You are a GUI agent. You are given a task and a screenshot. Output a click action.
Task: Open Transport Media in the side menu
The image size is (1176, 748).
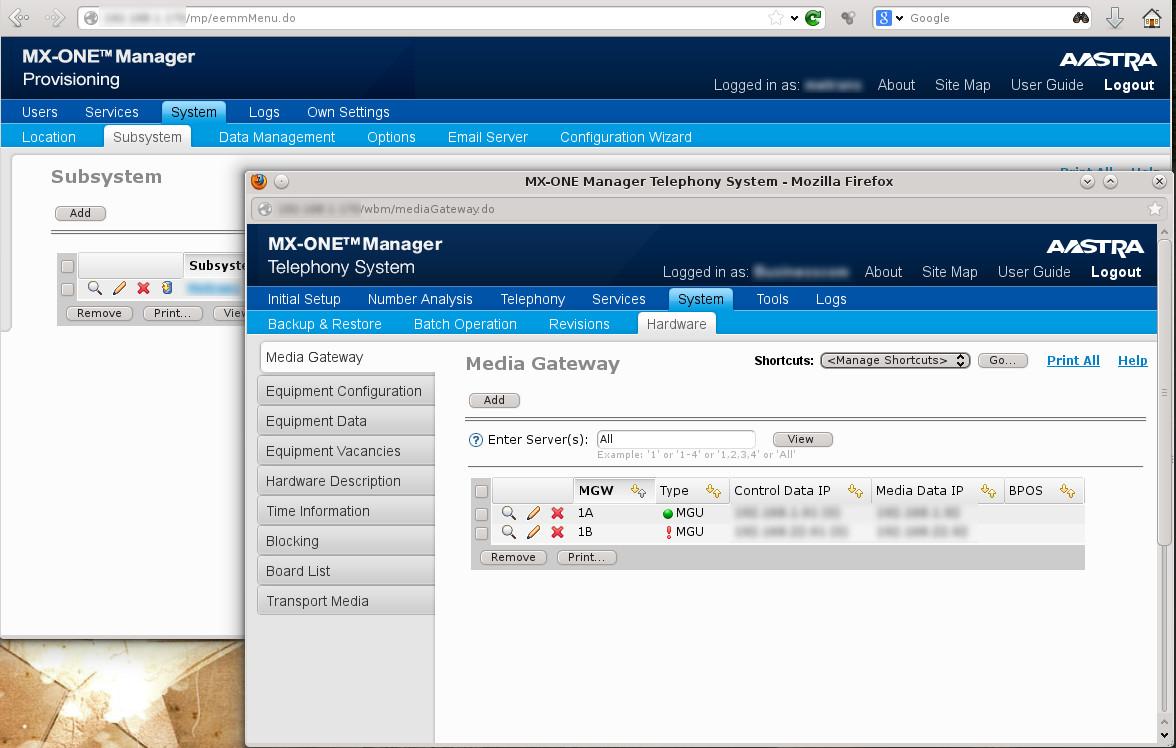coord(346,602)
